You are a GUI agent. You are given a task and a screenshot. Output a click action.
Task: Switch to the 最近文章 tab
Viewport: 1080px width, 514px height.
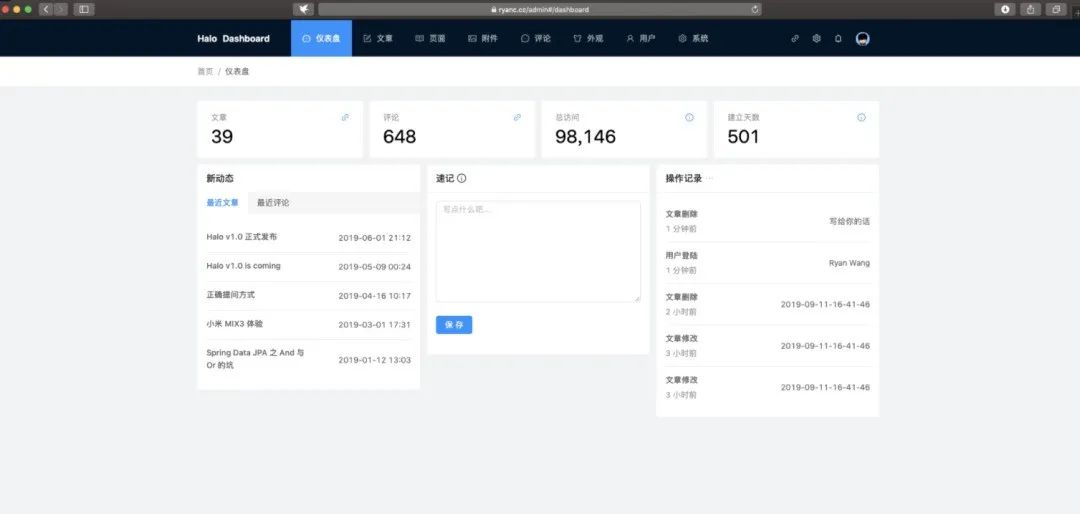click(222, 203)
